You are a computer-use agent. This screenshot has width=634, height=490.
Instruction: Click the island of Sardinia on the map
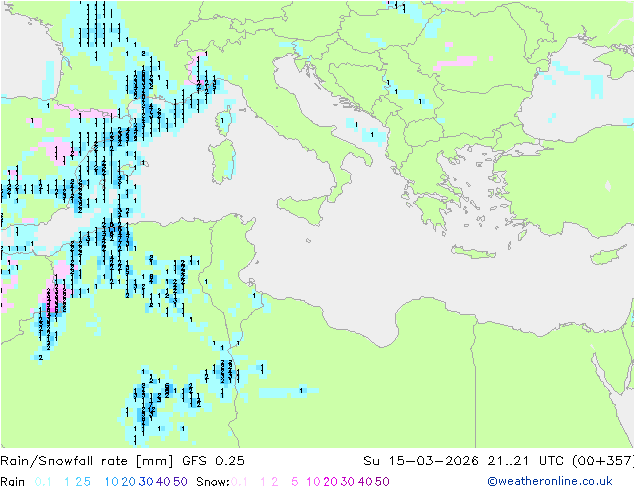[222, 162]
